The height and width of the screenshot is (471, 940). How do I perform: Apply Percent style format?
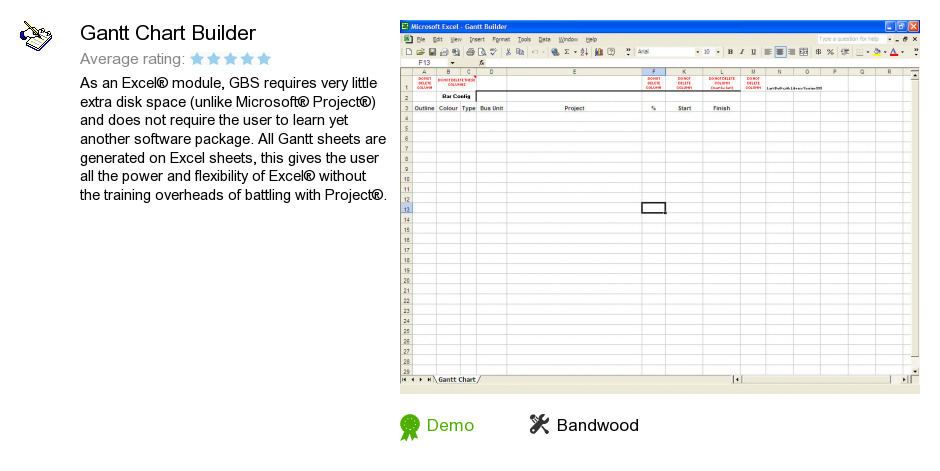point(830,52)
